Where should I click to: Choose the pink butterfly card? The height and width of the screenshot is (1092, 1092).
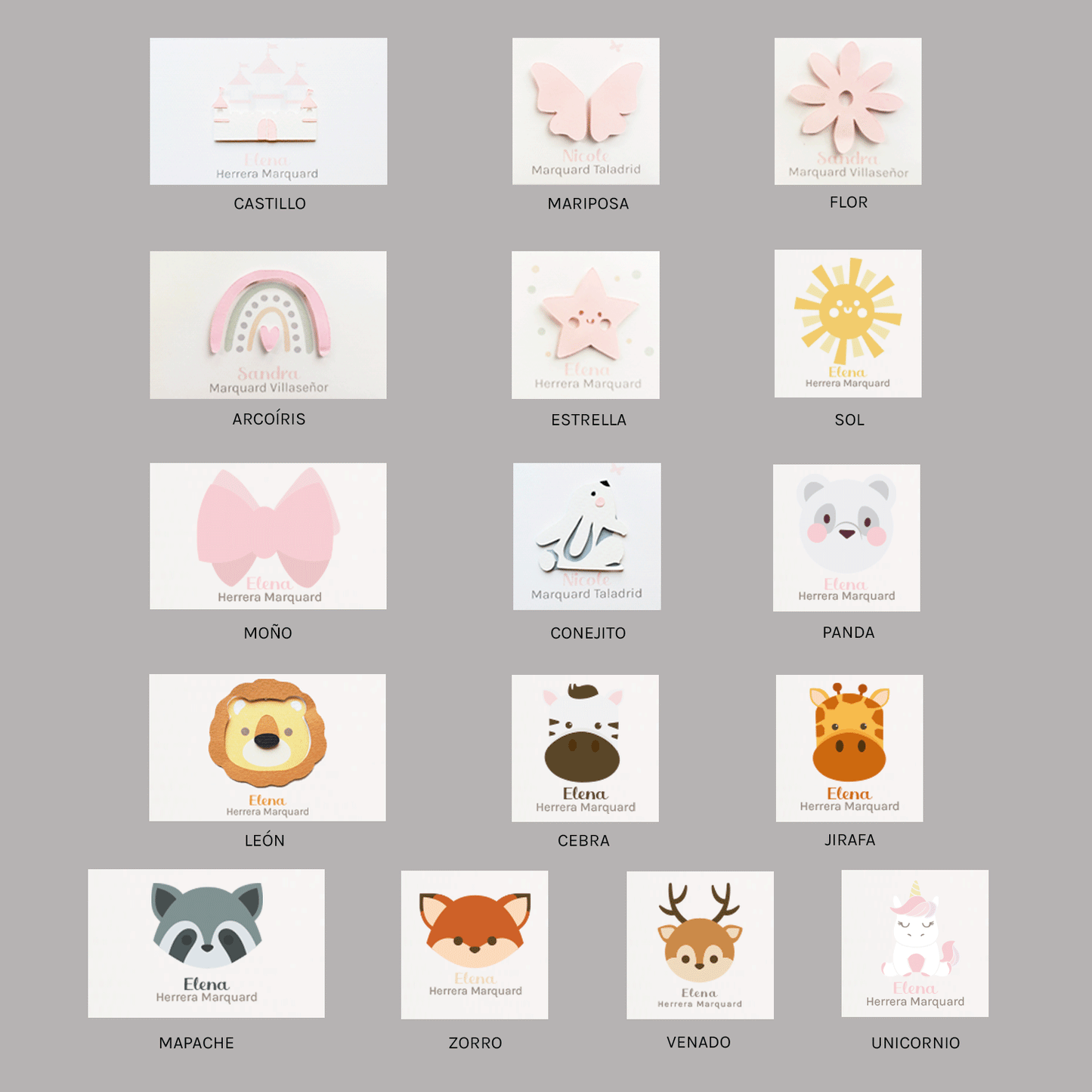(x=586, y=111)
